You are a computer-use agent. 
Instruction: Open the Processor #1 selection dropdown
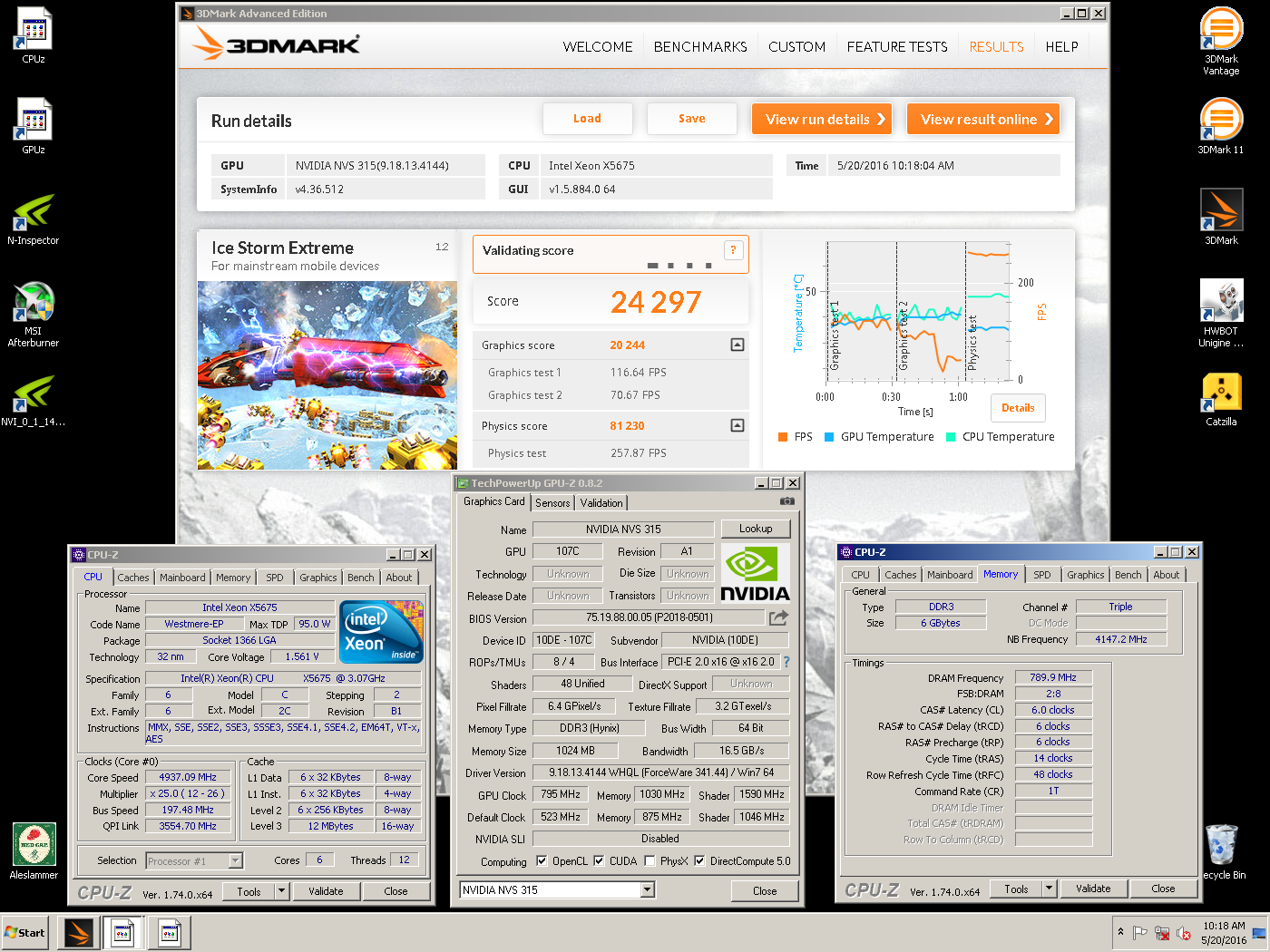(236, 861)
